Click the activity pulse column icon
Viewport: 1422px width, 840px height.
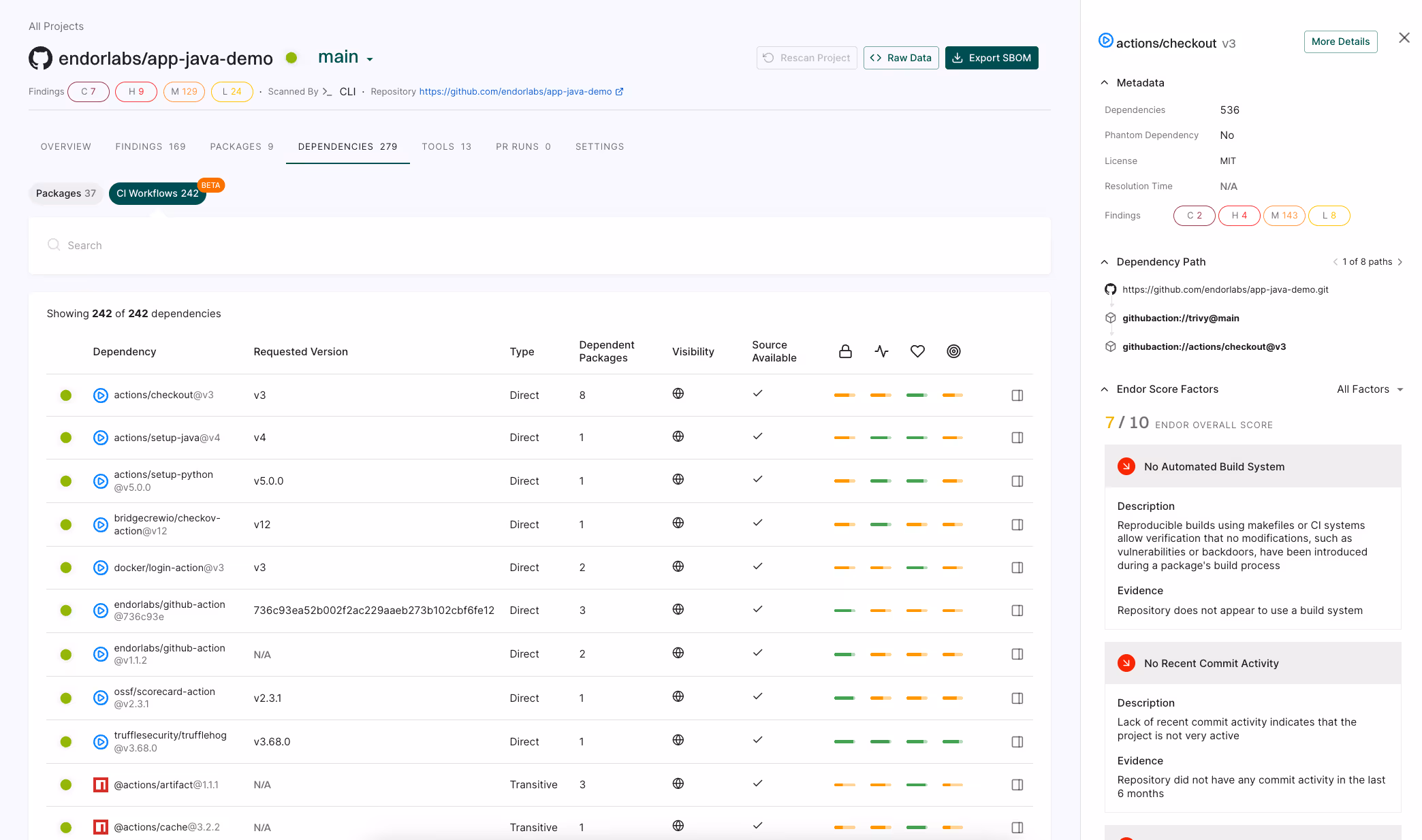click(881, 351)
